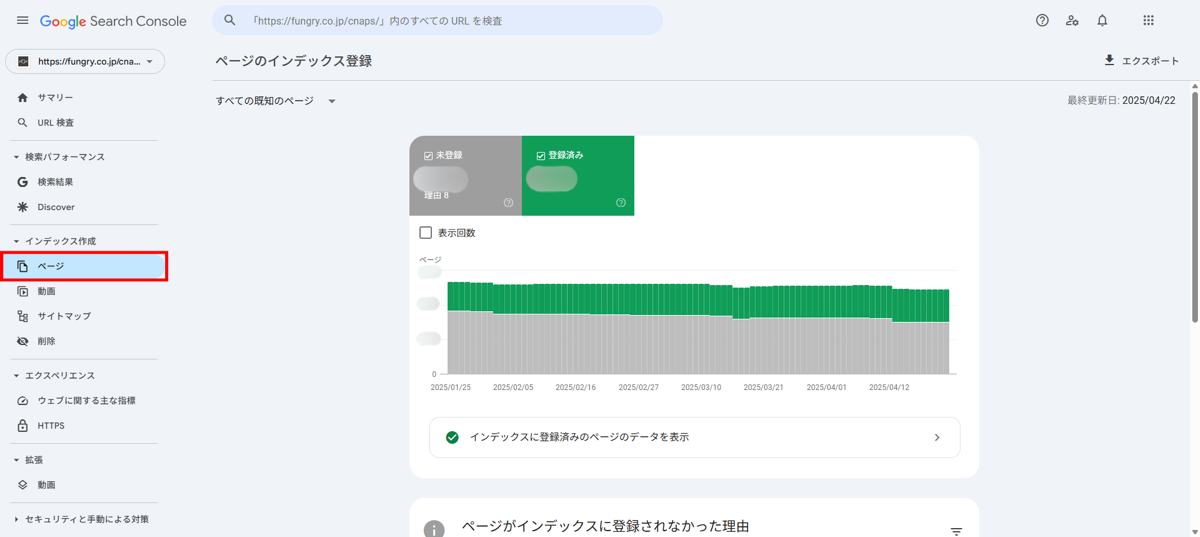The width and height of the screenshot is (1200, 537).
Task: Click the green checkmark icon in data row
Action: click(x=452, y=437)
